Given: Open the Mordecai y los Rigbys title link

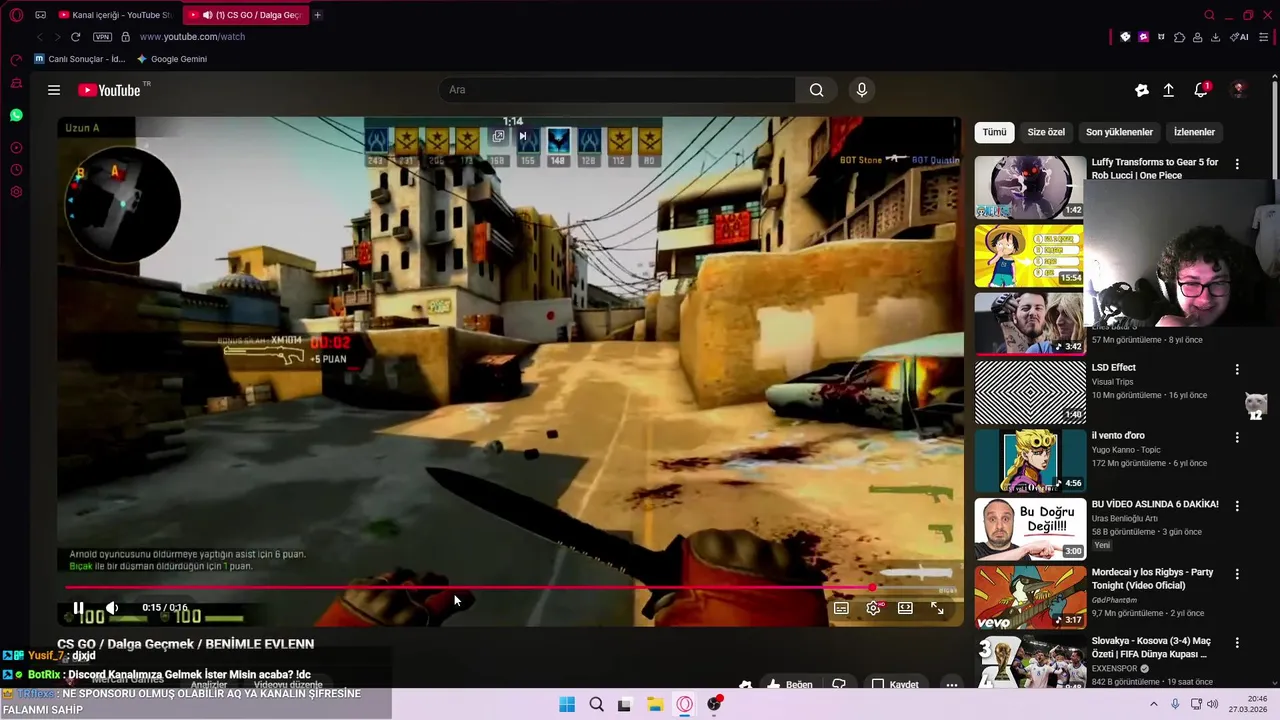Looking at the screenshot, I should [x=1152, y=578].
